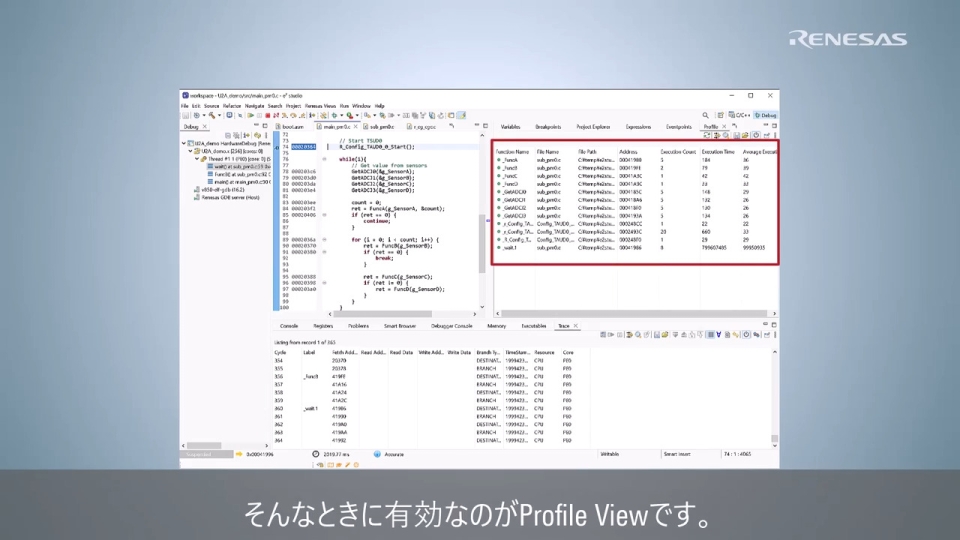Select the _GetADC0 row in Profile table
The image size is (960, 540).
pos(636,192)
